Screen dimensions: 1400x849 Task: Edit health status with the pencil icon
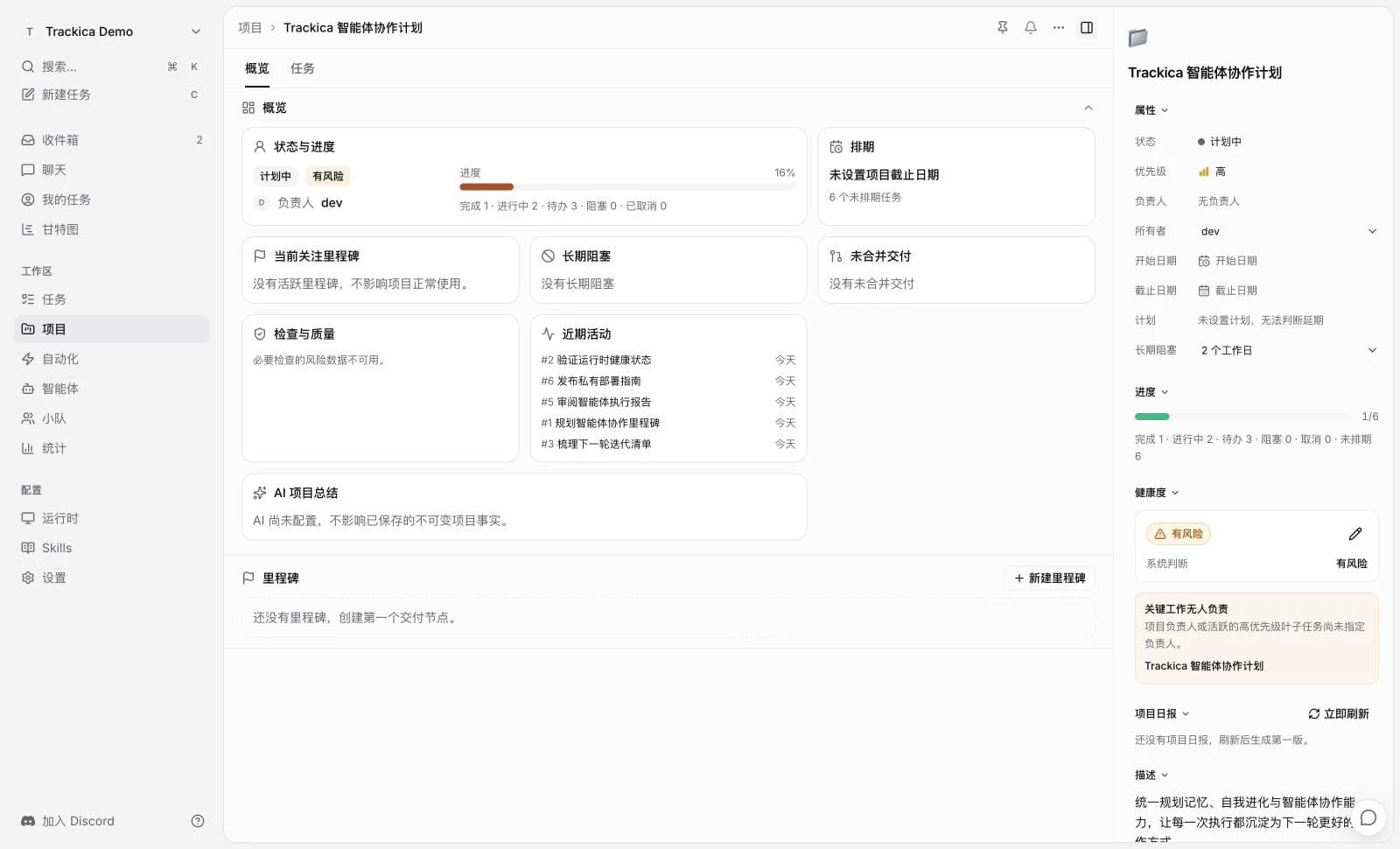point(1355,534)
